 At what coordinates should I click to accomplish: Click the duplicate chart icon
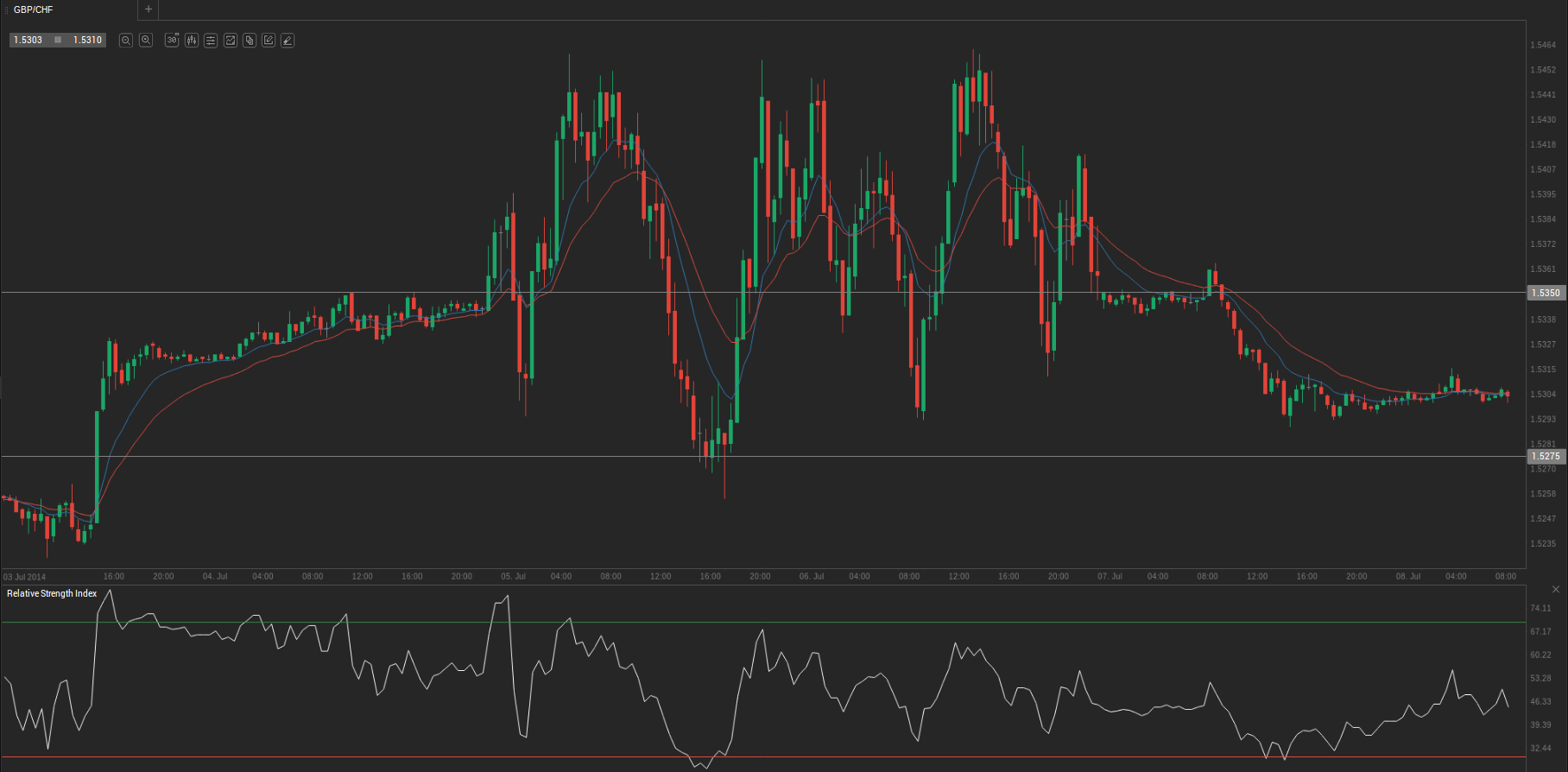(x=250, y=41)
